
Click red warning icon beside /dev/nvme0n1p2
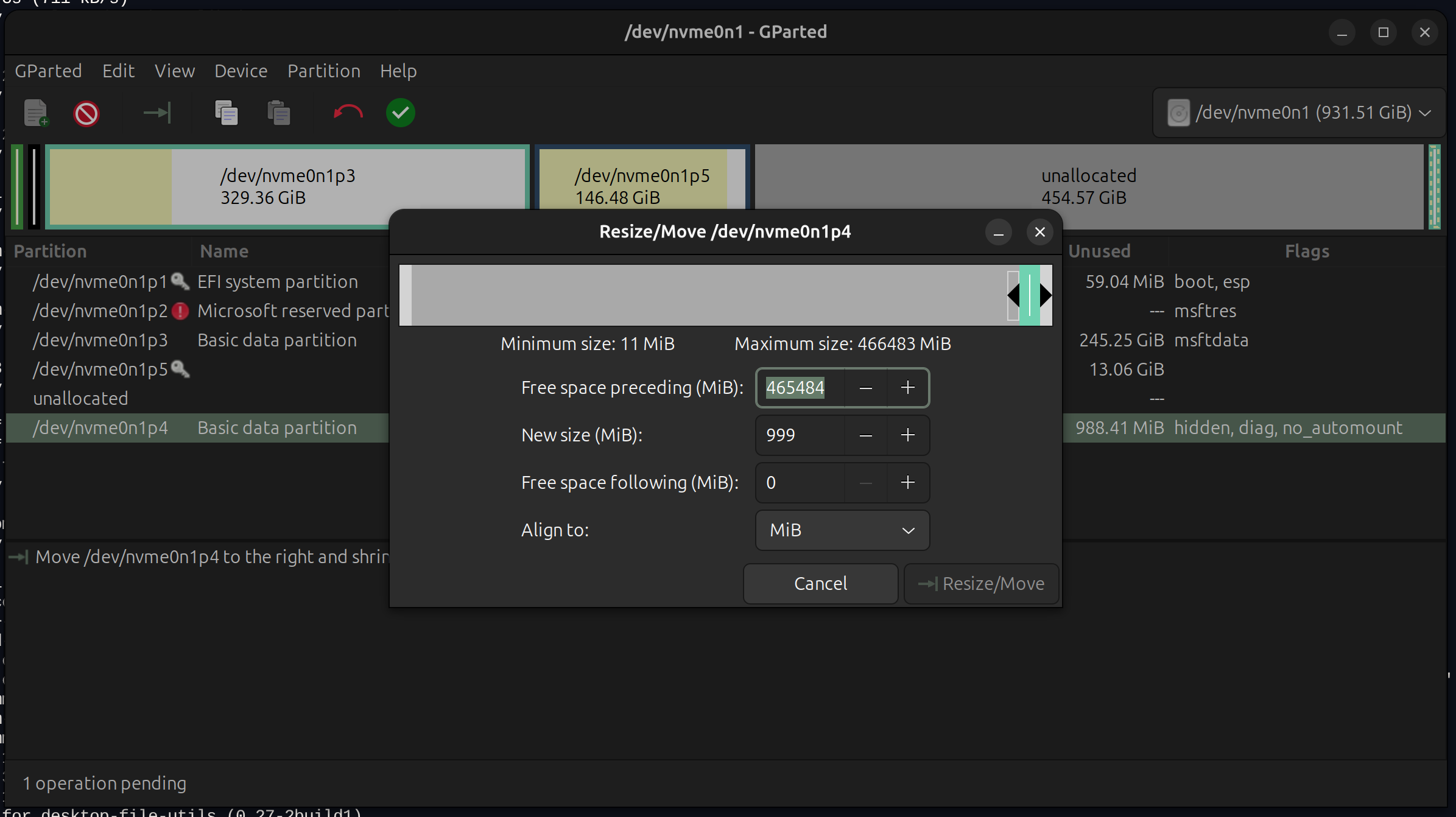click(180, 311)
